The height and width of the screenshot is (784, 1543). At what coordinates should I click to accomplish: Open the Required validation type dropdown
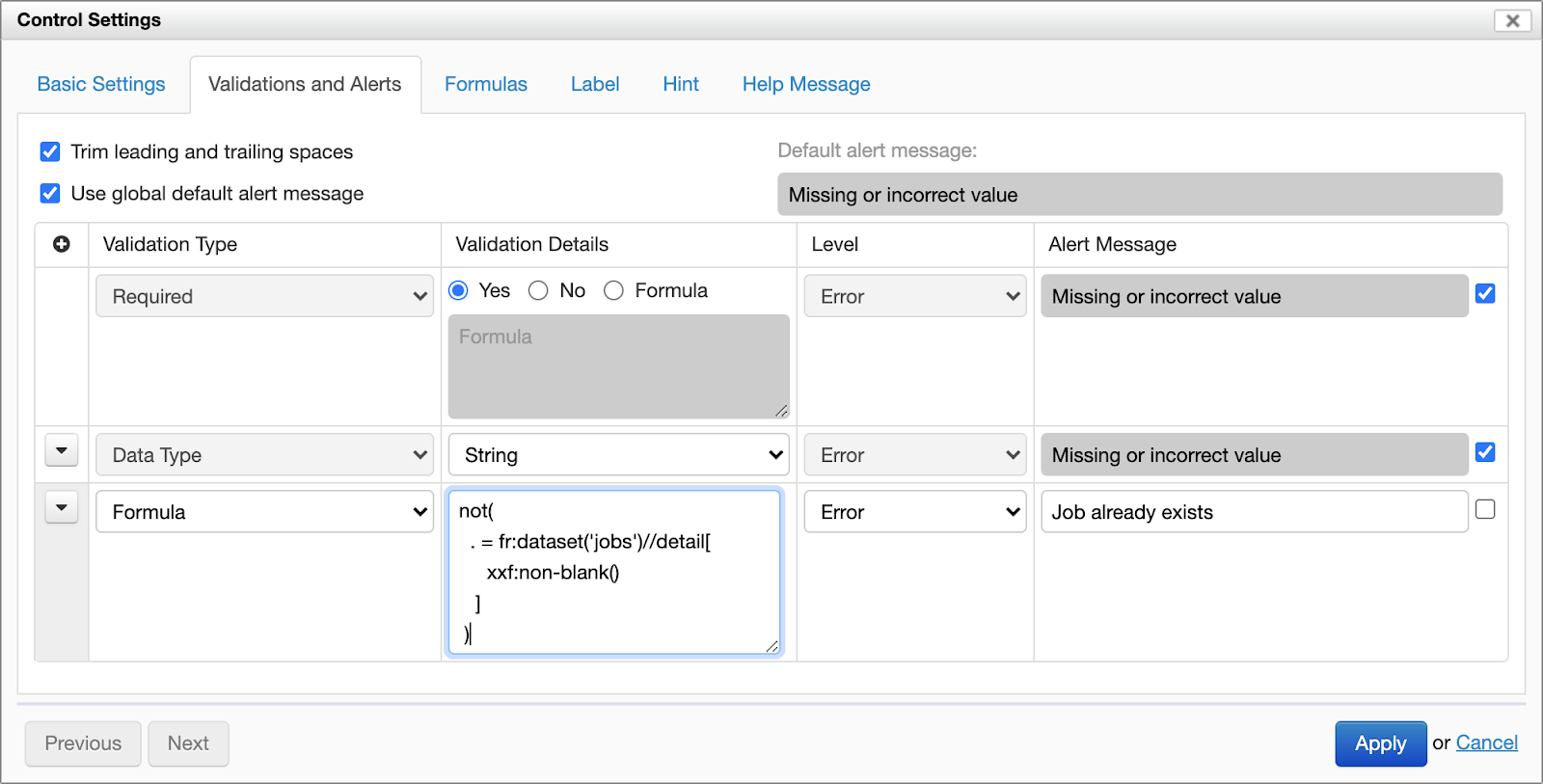click(x=264, y=296)
